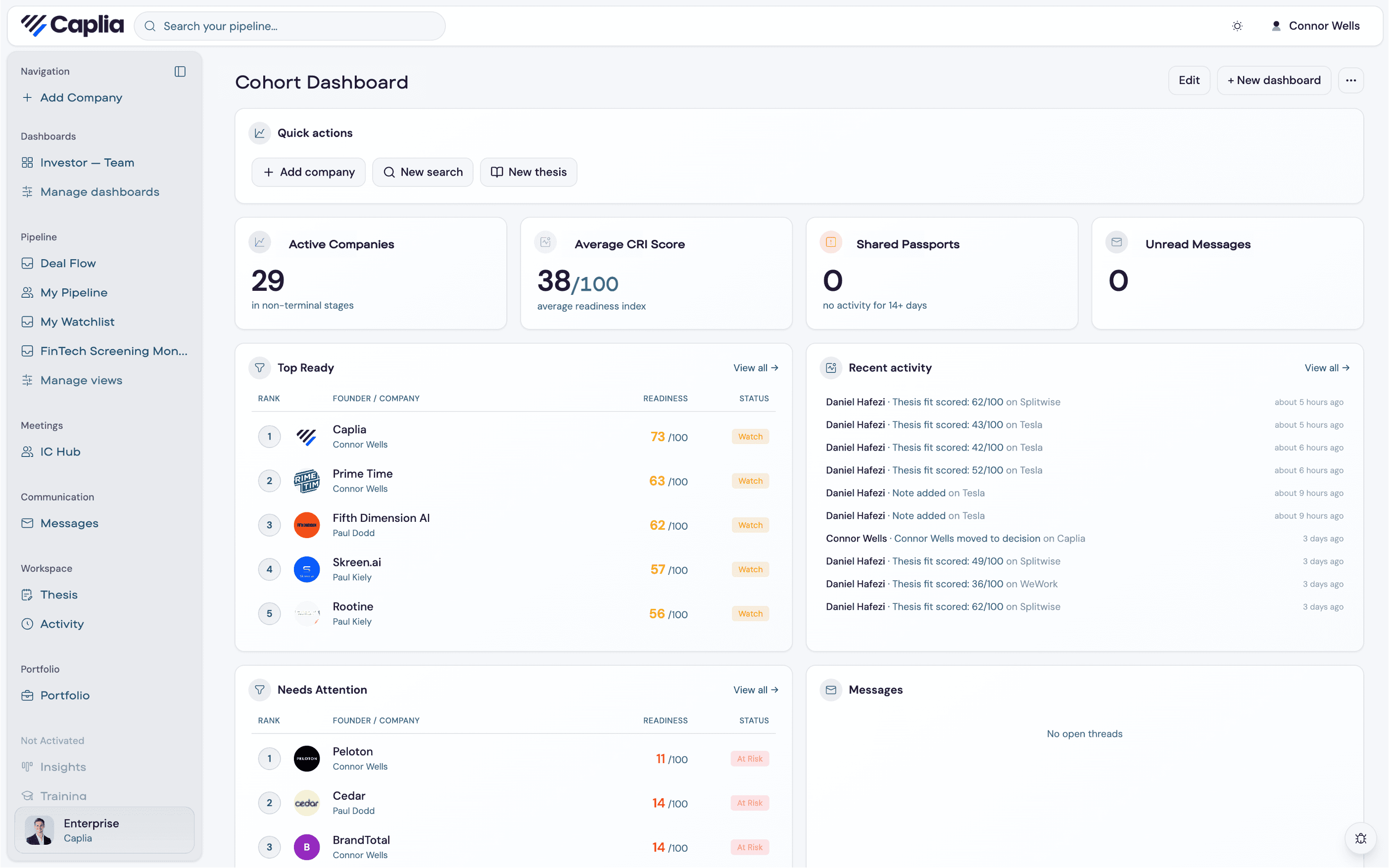Click the Messages panel envelope icon
Viewport: 1390px width, 868px height.
[830, 689]
